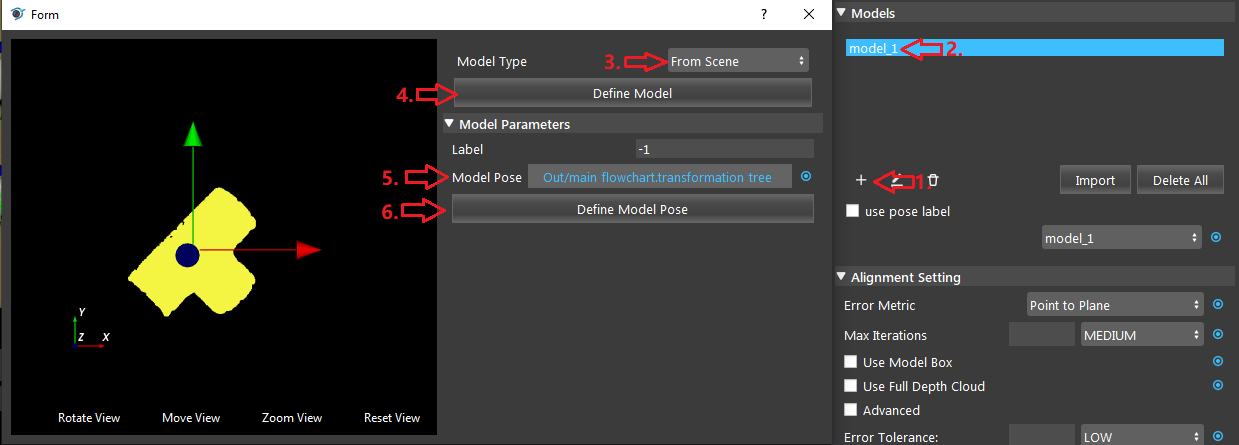The height and width of the screenshot is (445, 1239).
Task: Click the trash icon to delete model
Action: tap(932, 180)
